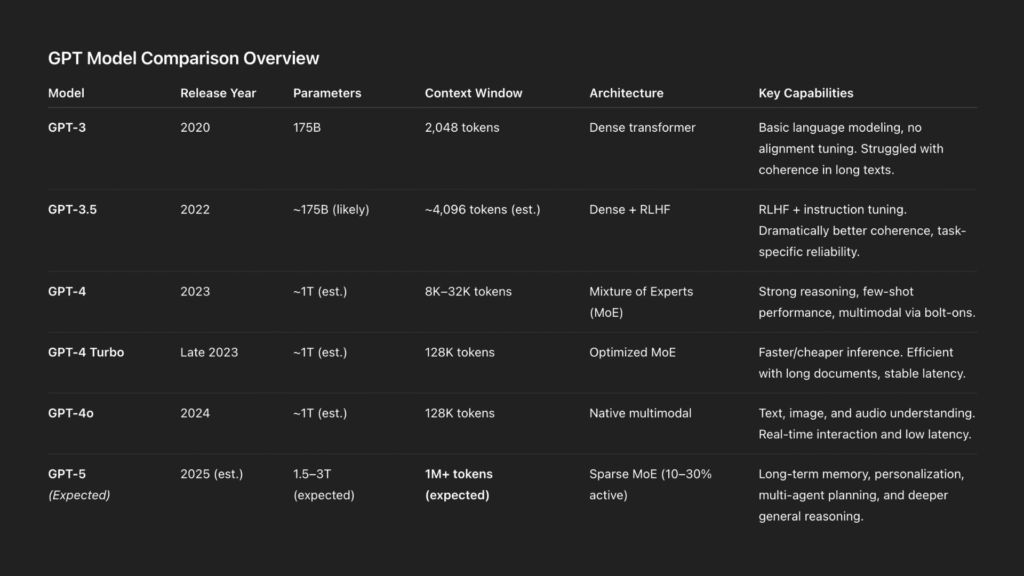Click the 'Architecture' column header
This screenshot has width=1024, height=576.
tap(626, 93)
